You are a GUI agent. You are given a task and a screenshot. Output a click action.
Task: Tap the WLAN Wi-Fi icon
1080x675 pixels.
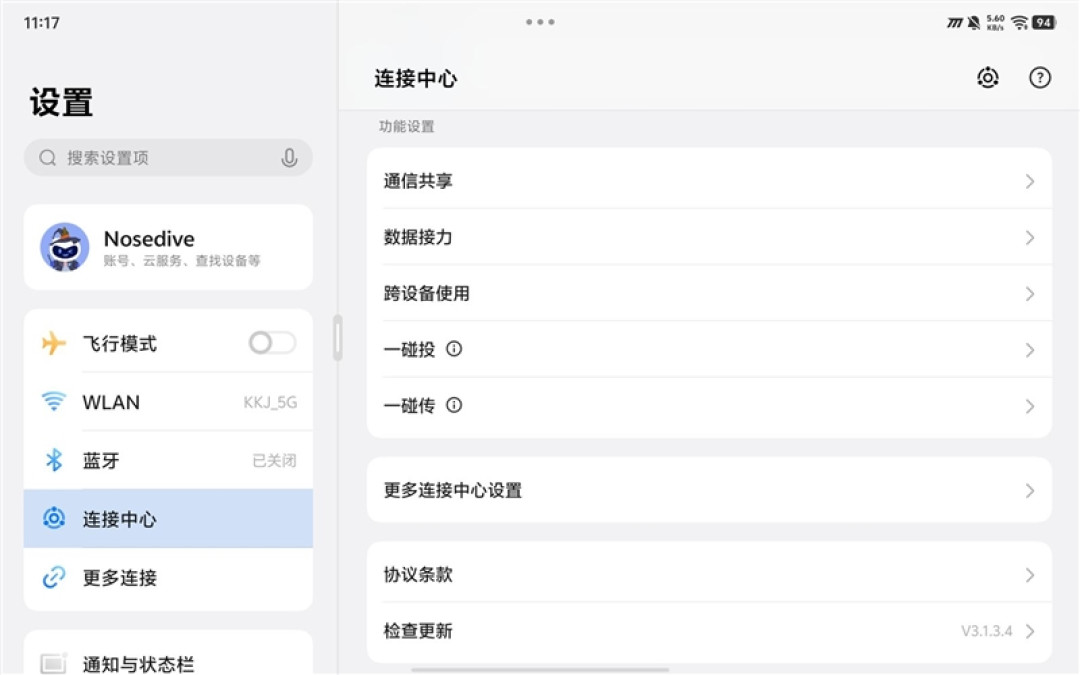54,401
